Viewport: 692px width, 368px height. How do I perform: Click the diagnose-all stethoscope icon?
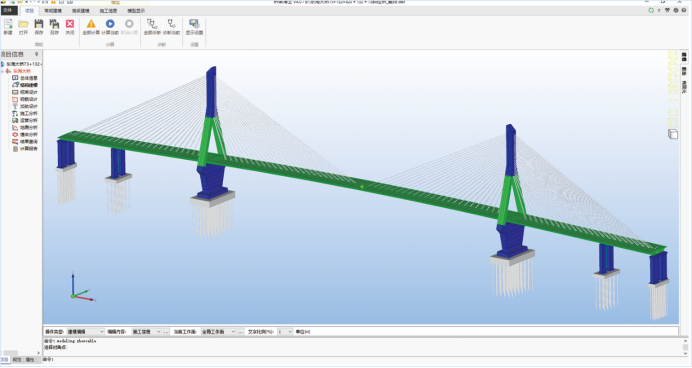click(152, 26)
